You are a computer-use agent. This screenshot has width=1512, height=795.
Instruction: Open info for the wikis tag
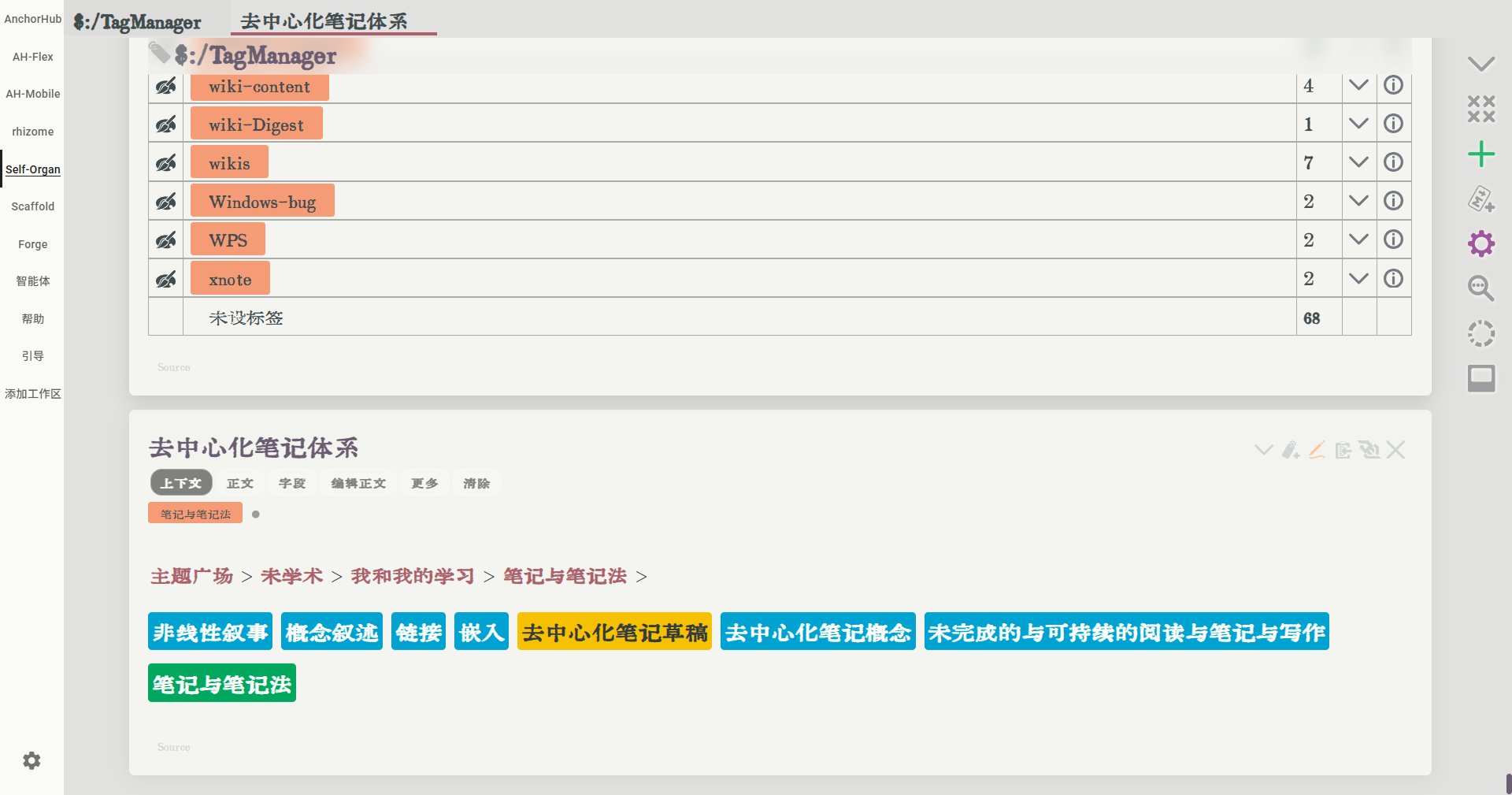coord(1394,162)
